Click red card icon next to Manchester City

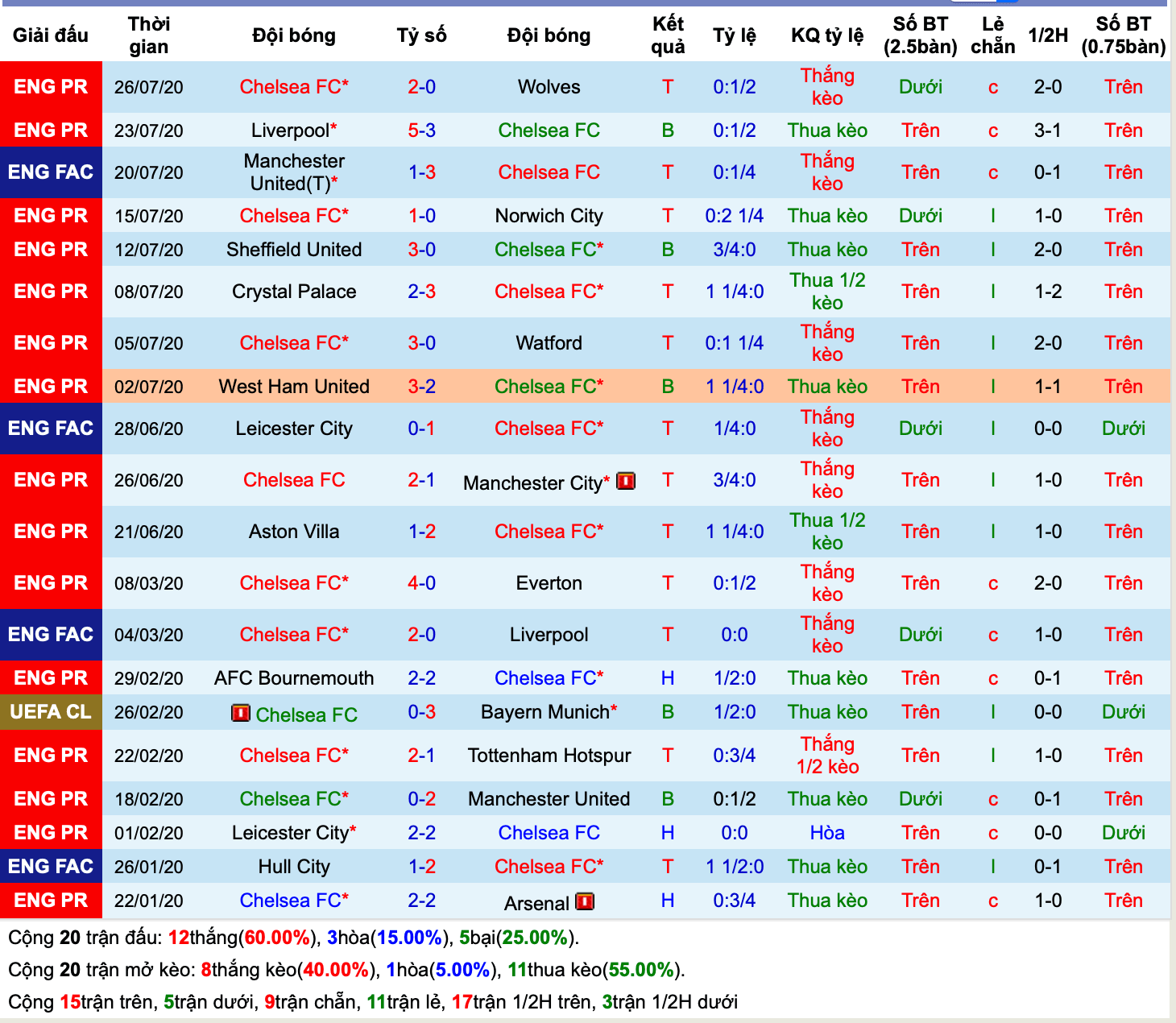click(626, 481)
